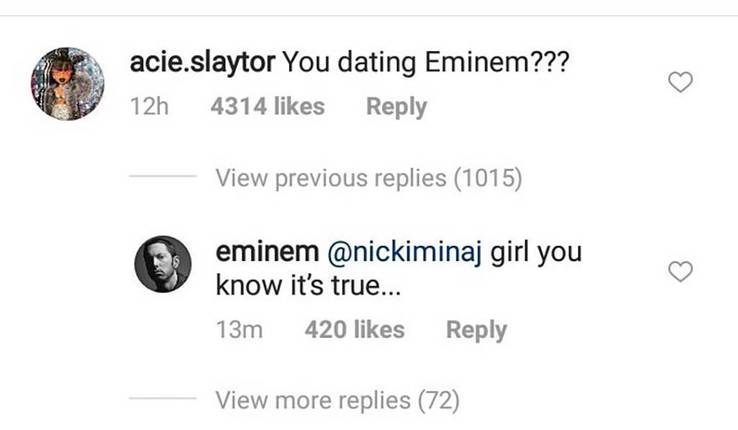738x430 pixels.
Task: Open the eminem username
Action: 267,252
